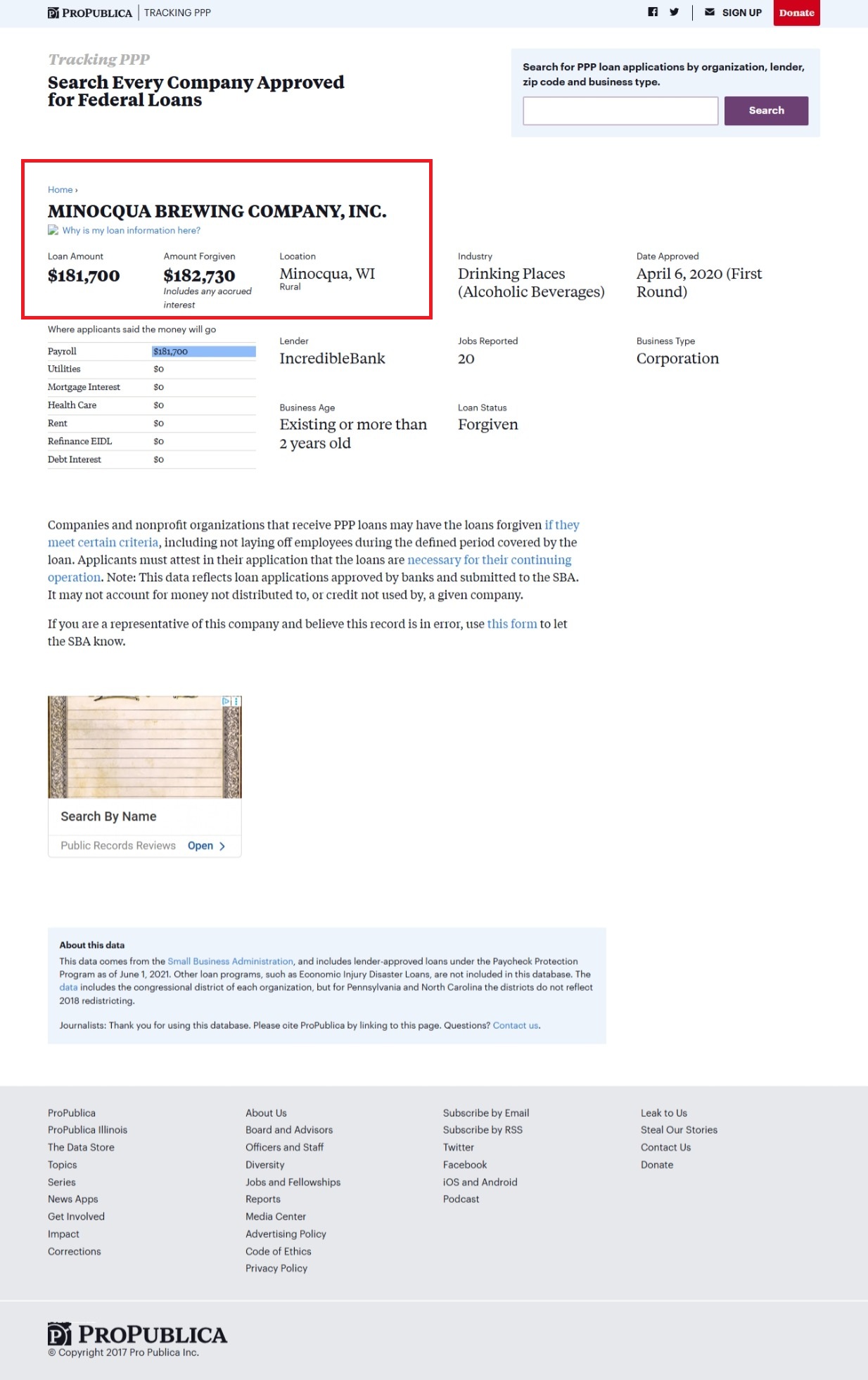Open the TRACKING PPP header link
This screenshot has height=1380, width=868.
tap(177, 13)
